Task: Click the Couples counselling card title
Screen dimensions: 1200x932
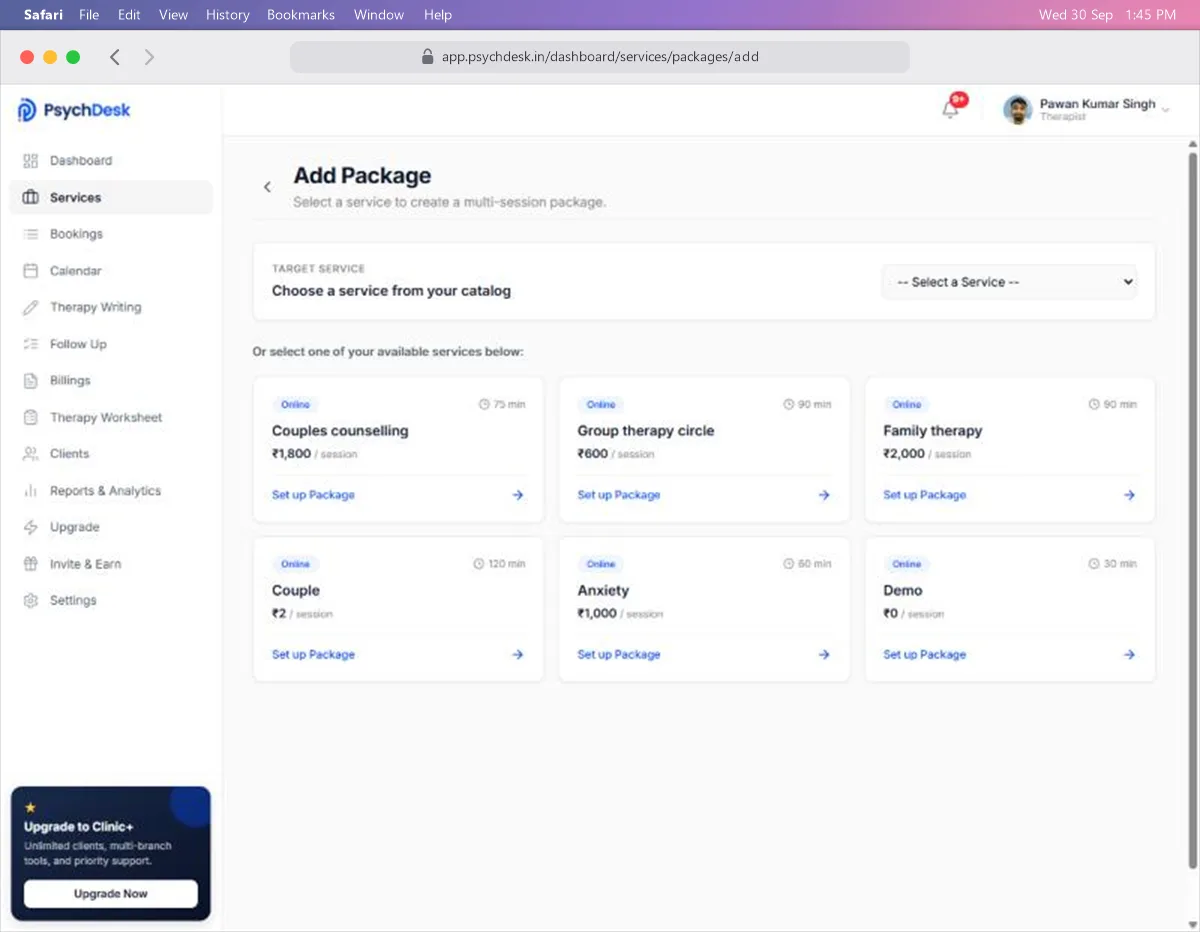Action: [340, 431]
